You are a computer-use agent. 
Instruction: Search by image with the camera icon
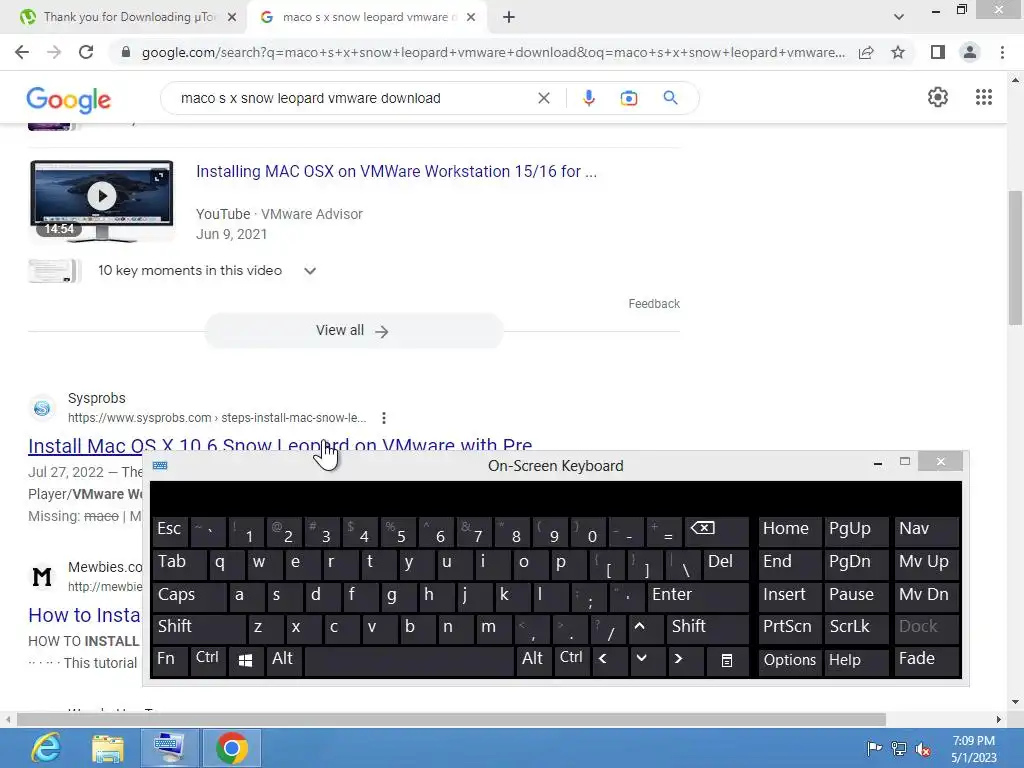pos(628,98)
